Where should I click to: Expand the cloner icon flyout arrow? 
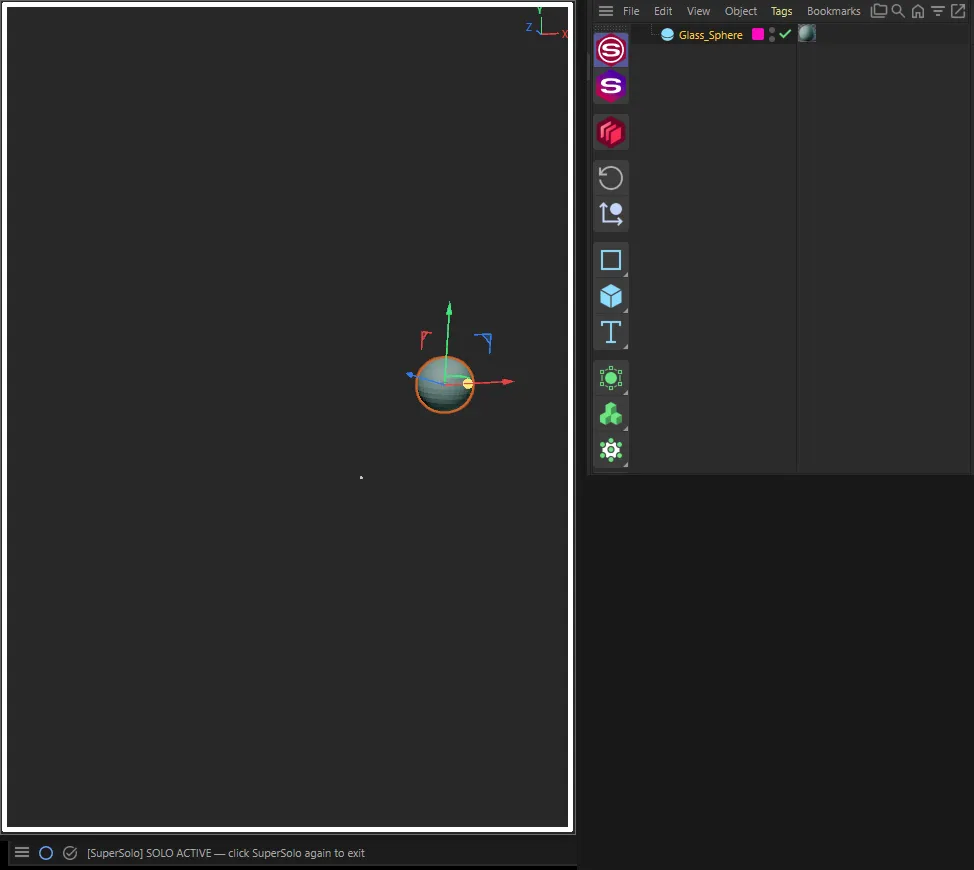point(626,428)
